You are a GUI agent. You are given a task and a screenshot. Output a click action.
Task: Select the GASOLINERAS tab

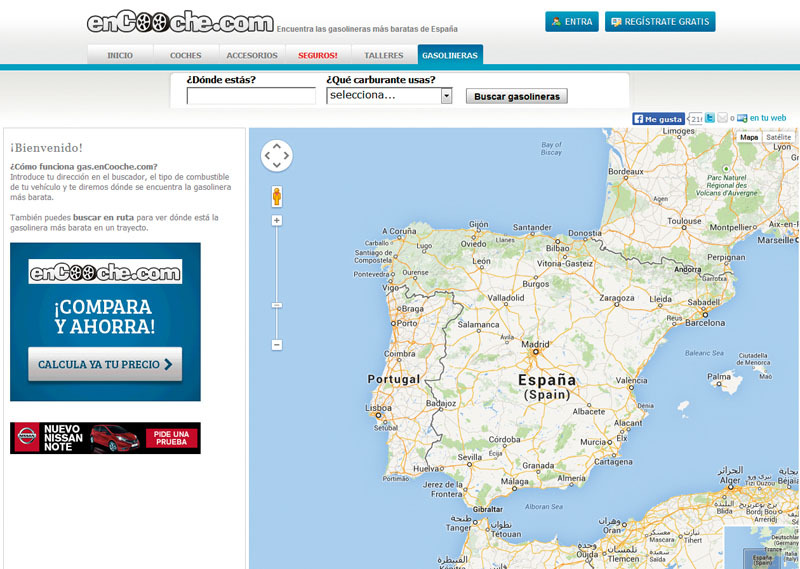[x=450, y=55]
